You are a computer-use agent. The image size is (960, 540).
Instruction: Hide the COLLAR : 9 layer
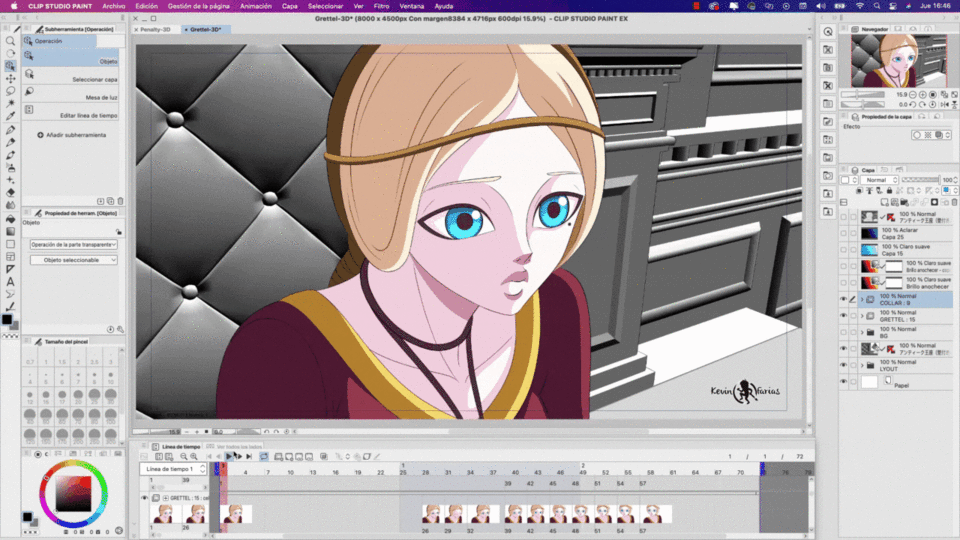(x=843, y=299)
